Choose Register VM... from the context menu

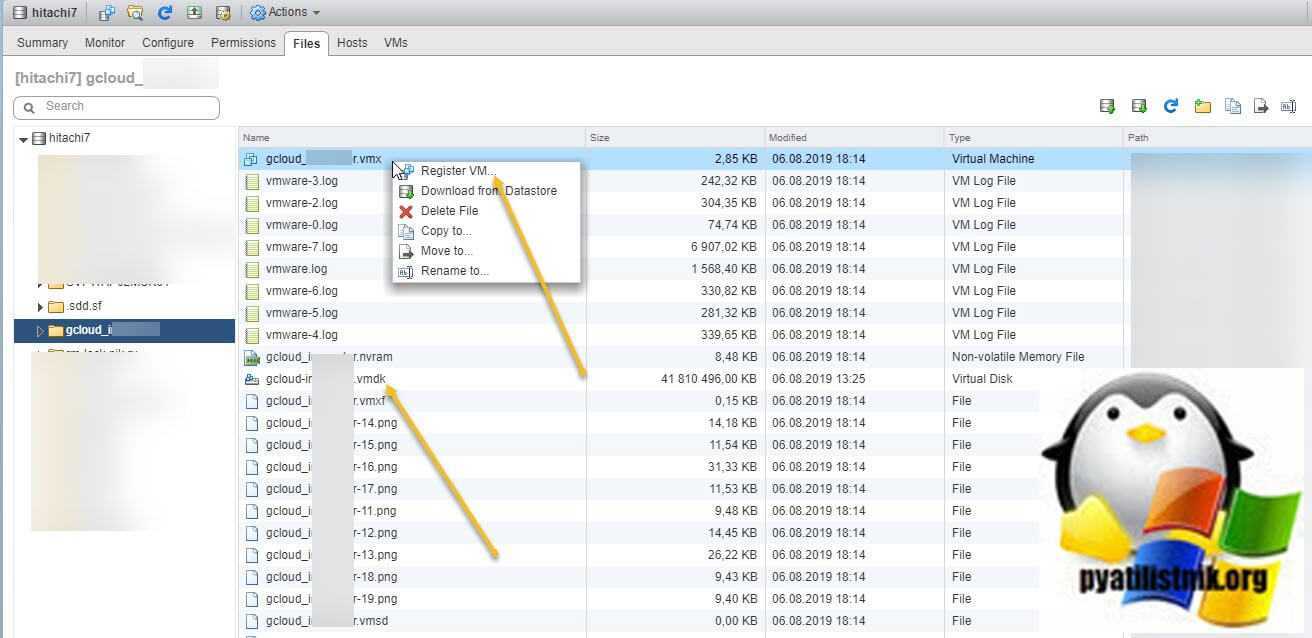point(457,171)
